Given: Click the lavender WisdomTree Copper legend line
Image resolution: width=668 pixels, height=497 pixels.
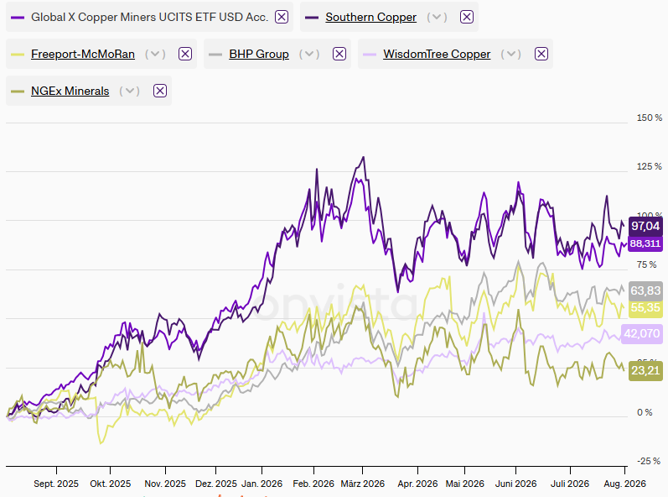Looking at the screenshot, I should 370,55.
